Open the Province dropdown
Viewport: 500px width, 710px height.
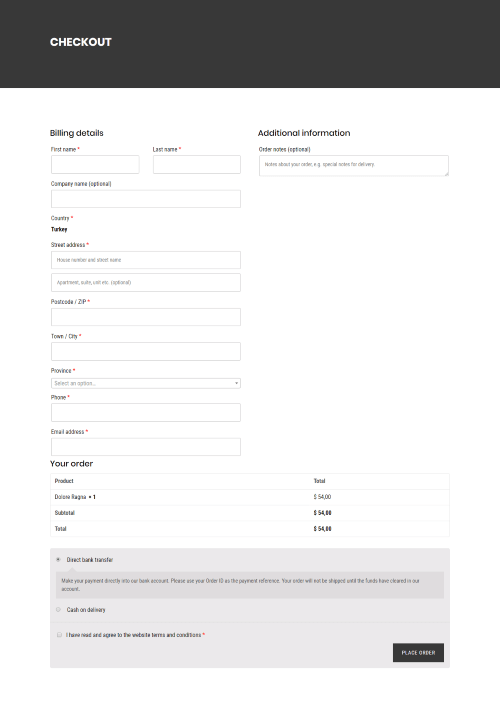click(146, 383)
